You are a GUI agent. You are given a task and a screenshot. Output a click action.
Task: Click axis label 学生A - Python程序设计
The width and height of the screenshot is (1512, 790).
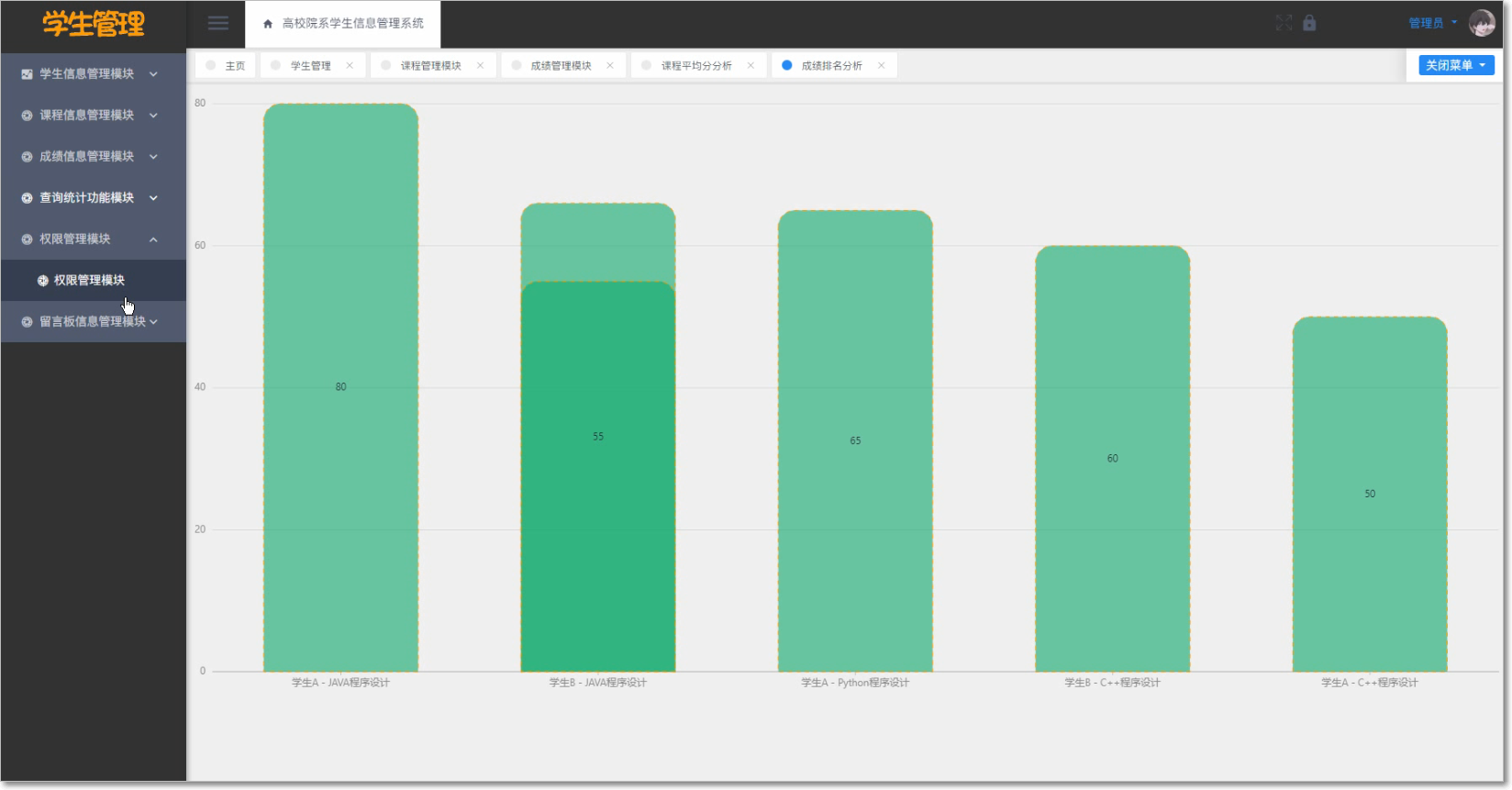pos(856,683)
